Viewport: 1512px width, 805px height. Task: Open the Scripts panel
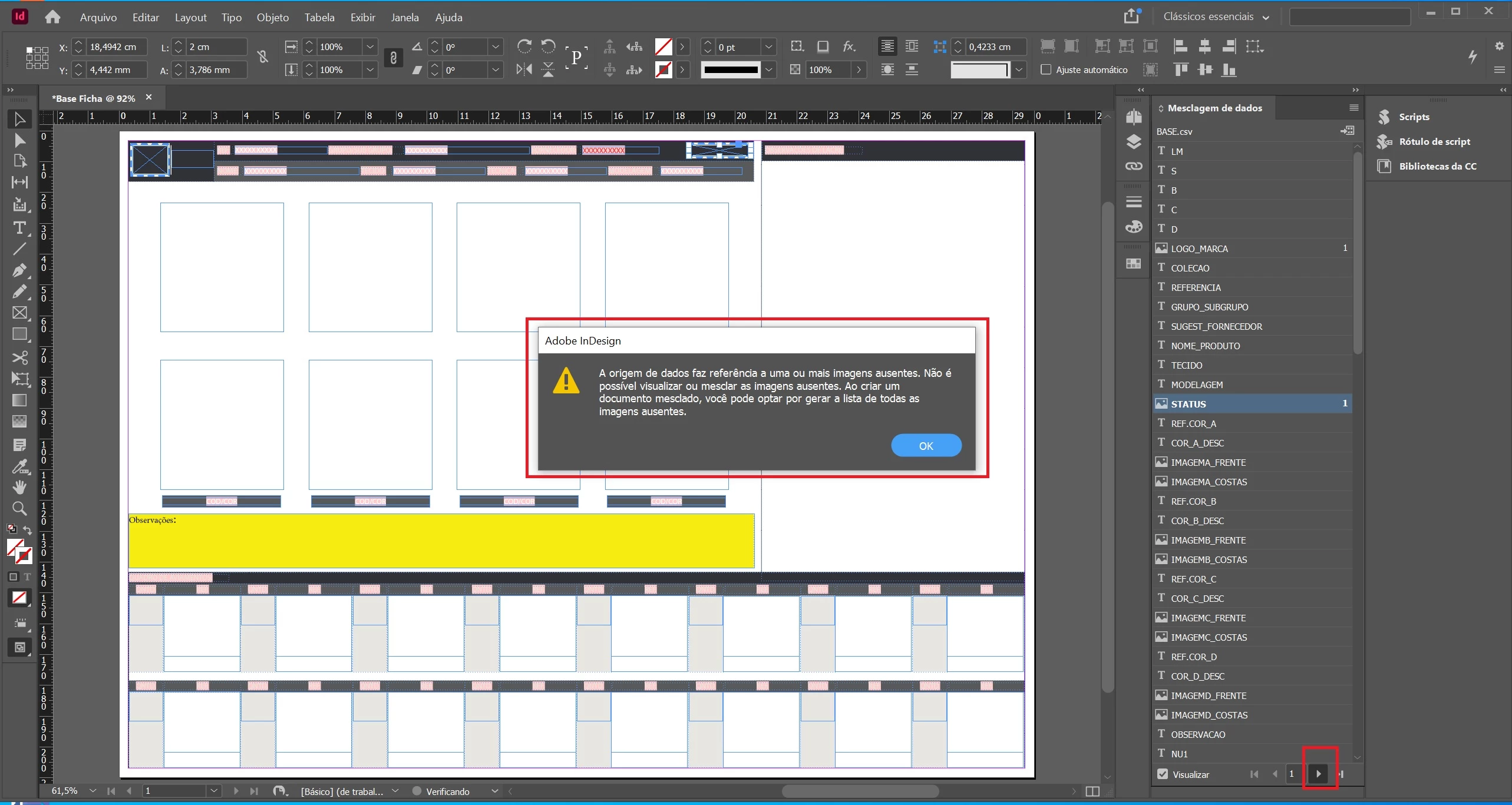(x=1413, y=117)
